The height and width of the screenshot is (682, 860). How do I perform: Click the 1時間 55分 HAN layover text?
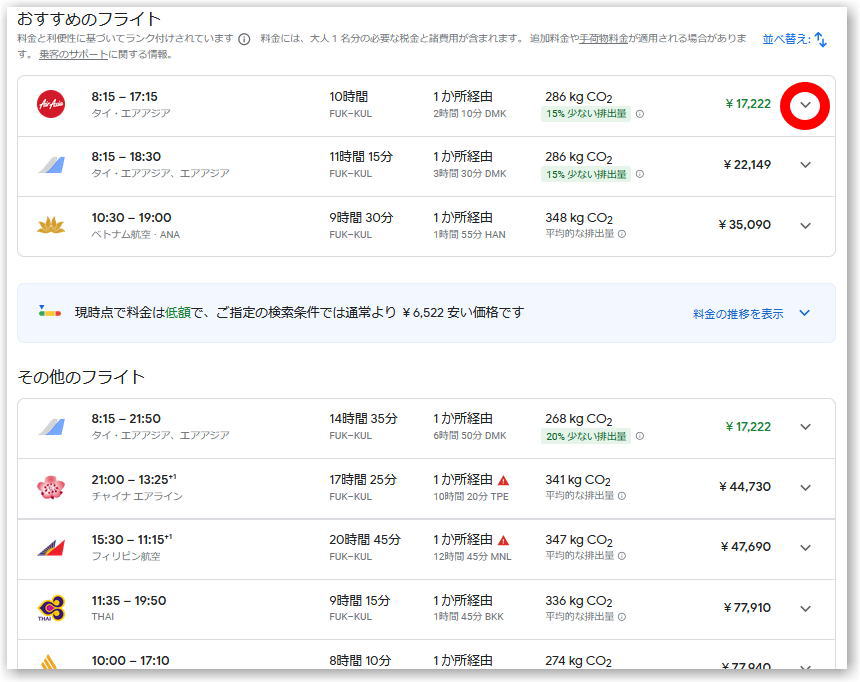click(469, 234)
